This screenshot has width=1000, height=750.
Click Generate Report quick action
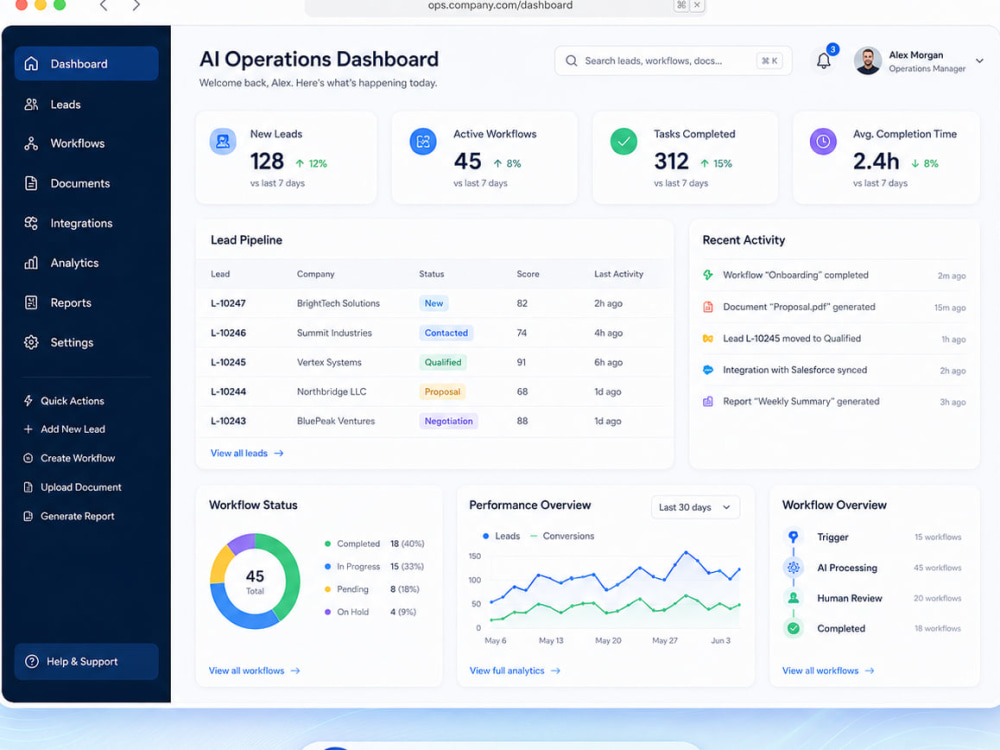(x=69, y=516)
